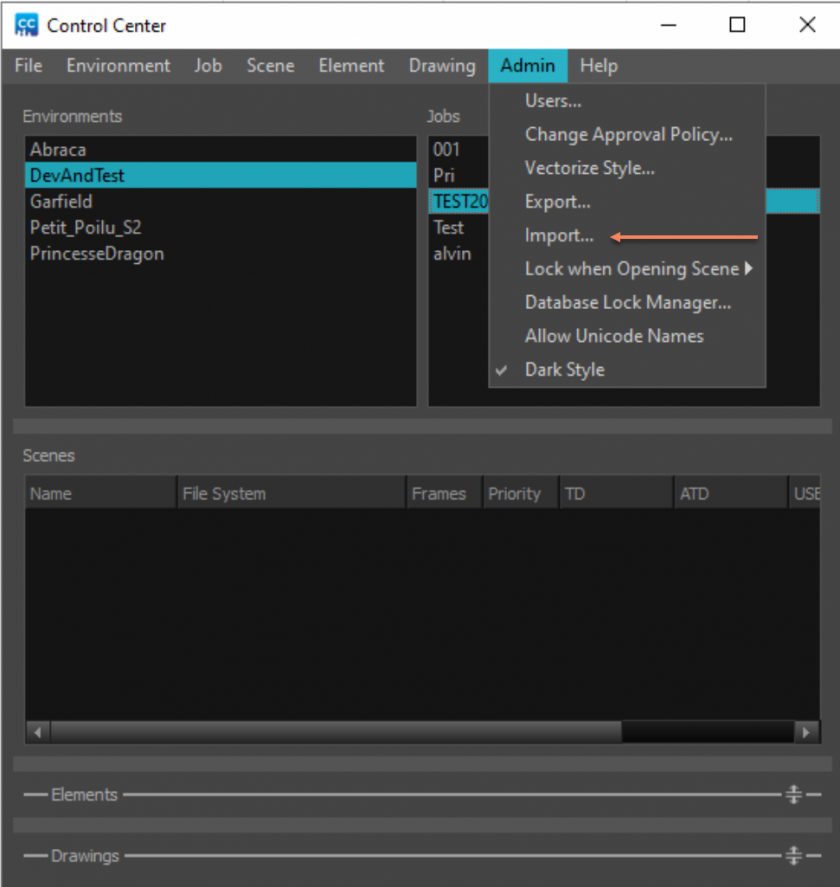The width and height of the screenshot is (840, 887).
Task: Select Import... in the Admin menu
Action: [627, 235]
